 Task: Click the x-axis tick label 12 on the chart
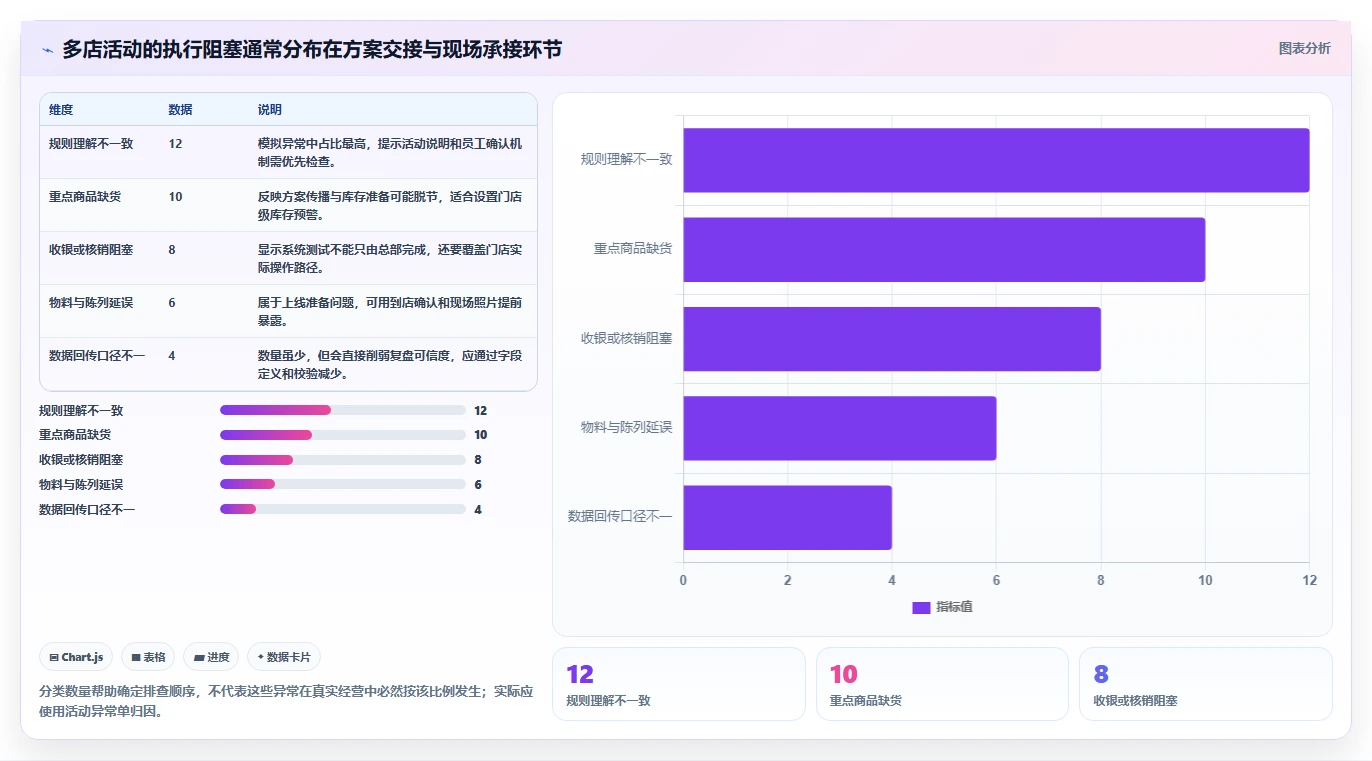click(1309, 581)
